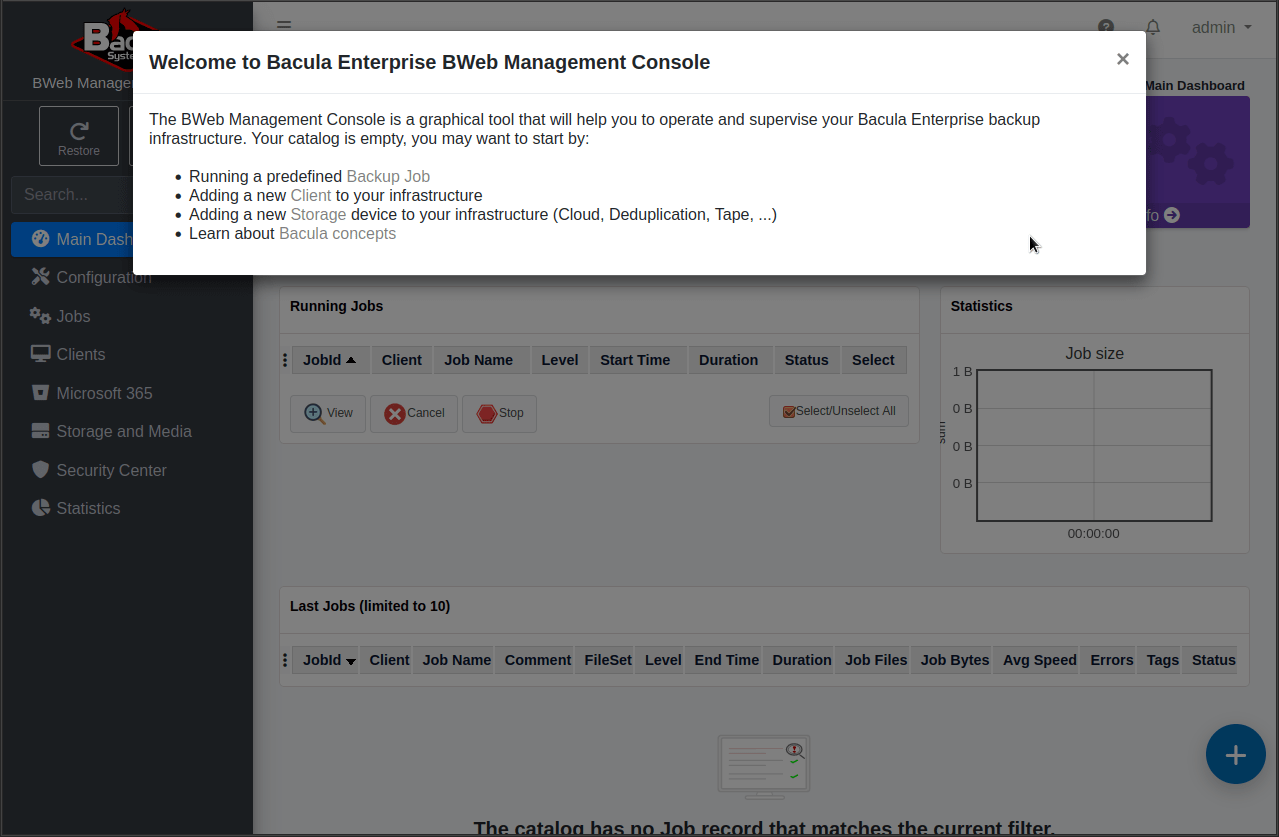This screenshot has height=837, width=1279.
Task: Click the Client column header in Running Jobs
Action: pos(402,360)
